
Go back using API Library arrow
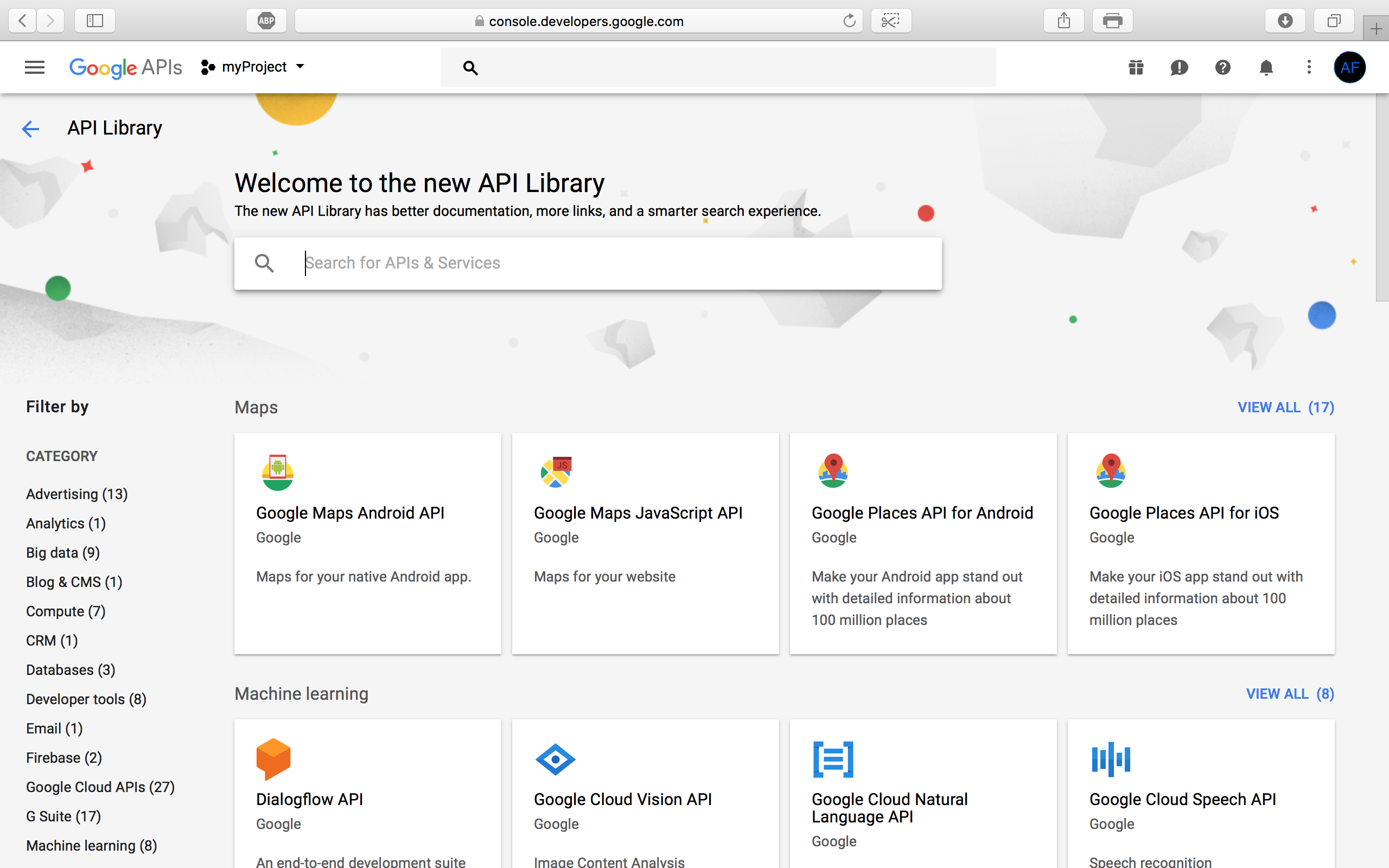tap(30, 129)
